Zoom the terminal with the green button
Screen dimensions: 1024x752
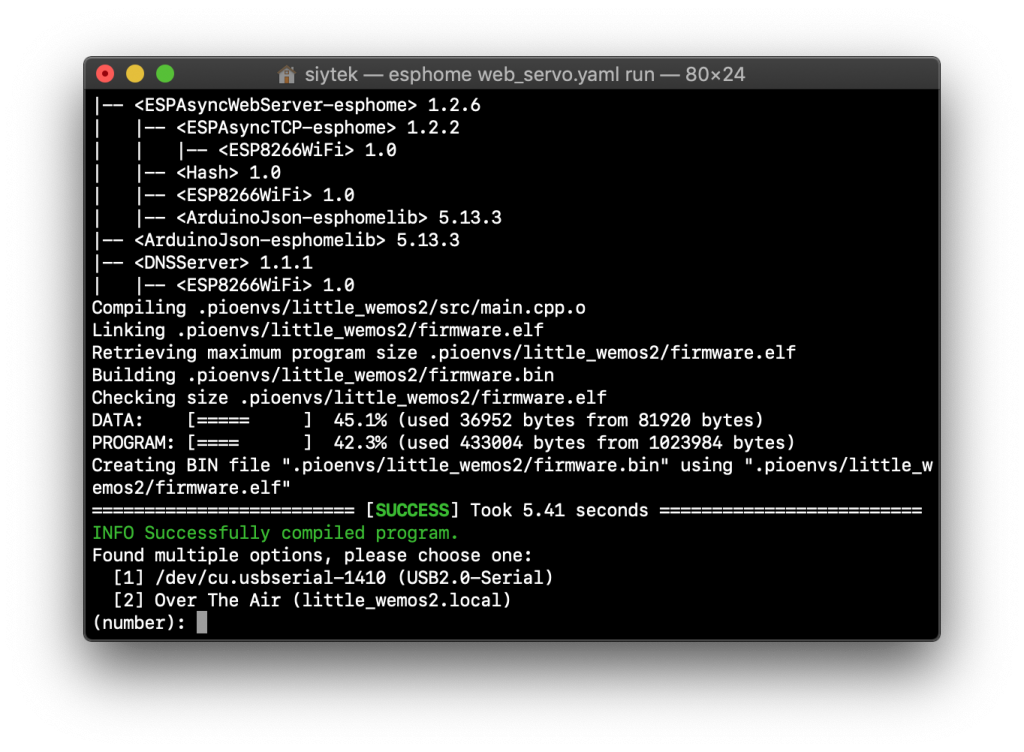pyautogui.click(x=165, y=74)
